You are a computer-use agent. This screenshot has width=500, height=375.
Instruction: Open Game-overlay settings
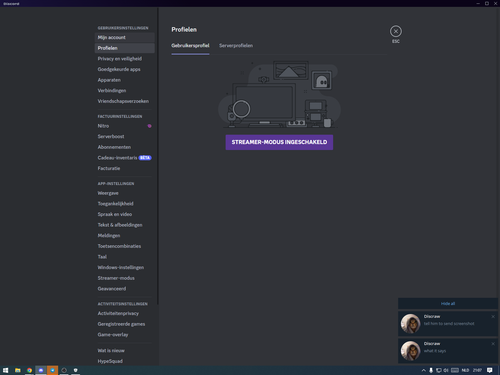(125, 335)
